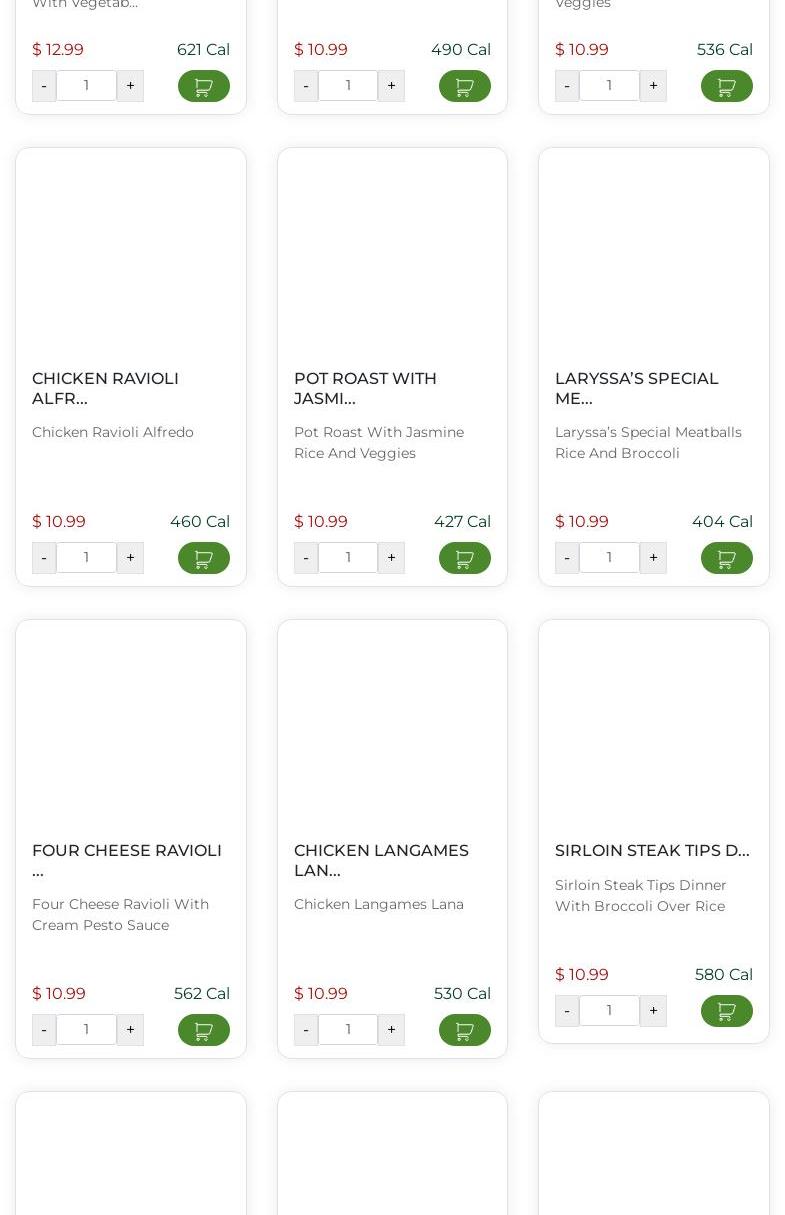Decrease quantity of Sirloin Steak Tips Dinner
This screenshot has height=1215, width=785.
click(x=567, y=1011)
